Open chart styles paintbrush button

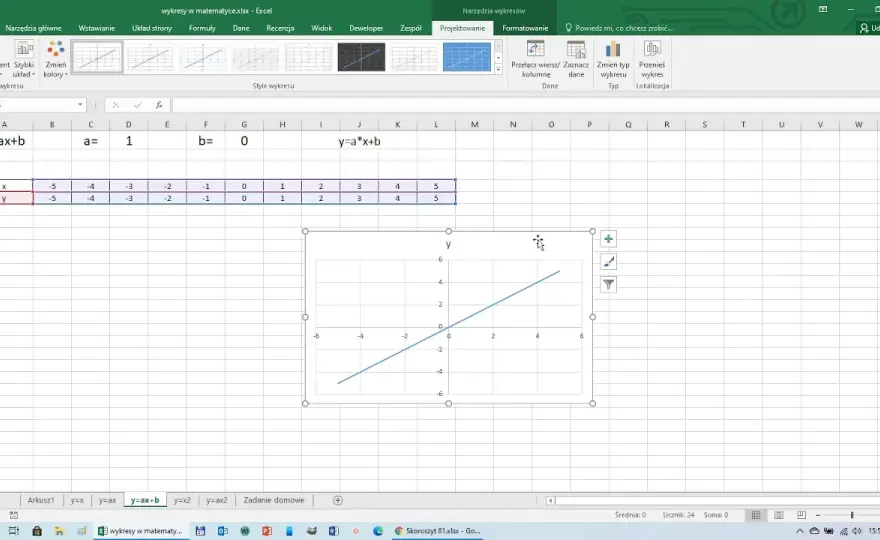608,262
